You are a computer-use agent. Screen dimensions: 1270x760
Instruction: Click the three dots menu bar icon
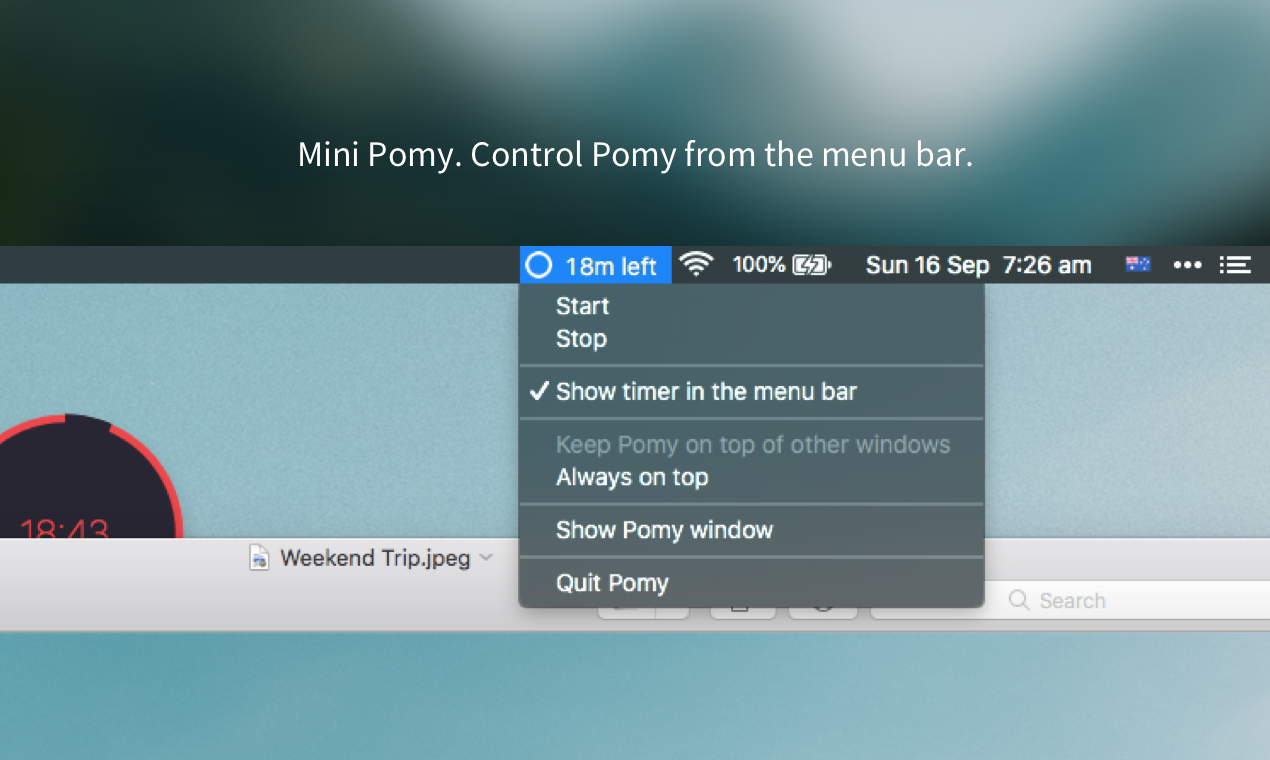point(1187,265)
